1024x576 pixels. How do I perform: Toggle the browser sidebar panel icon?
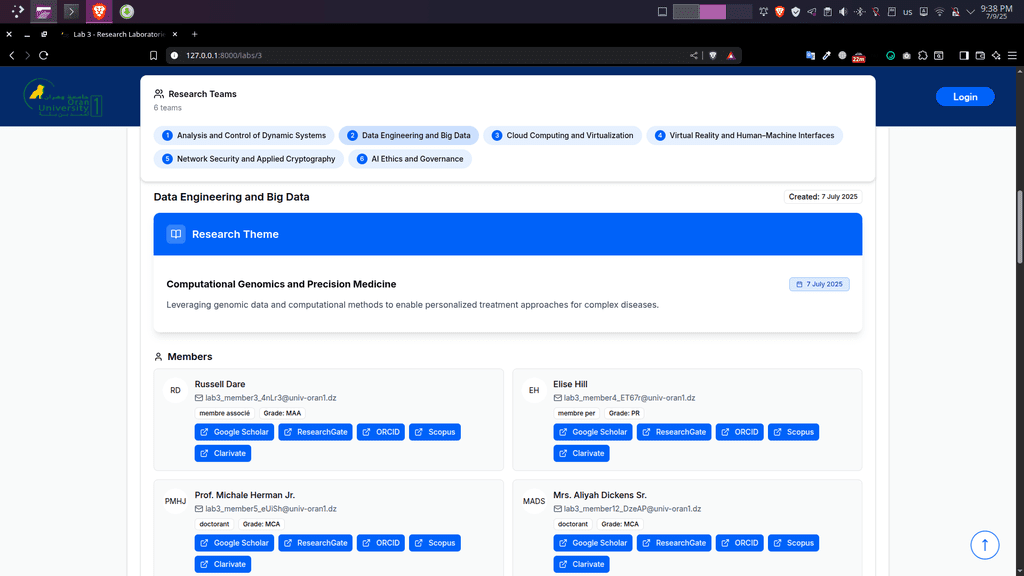coord(964,56)
